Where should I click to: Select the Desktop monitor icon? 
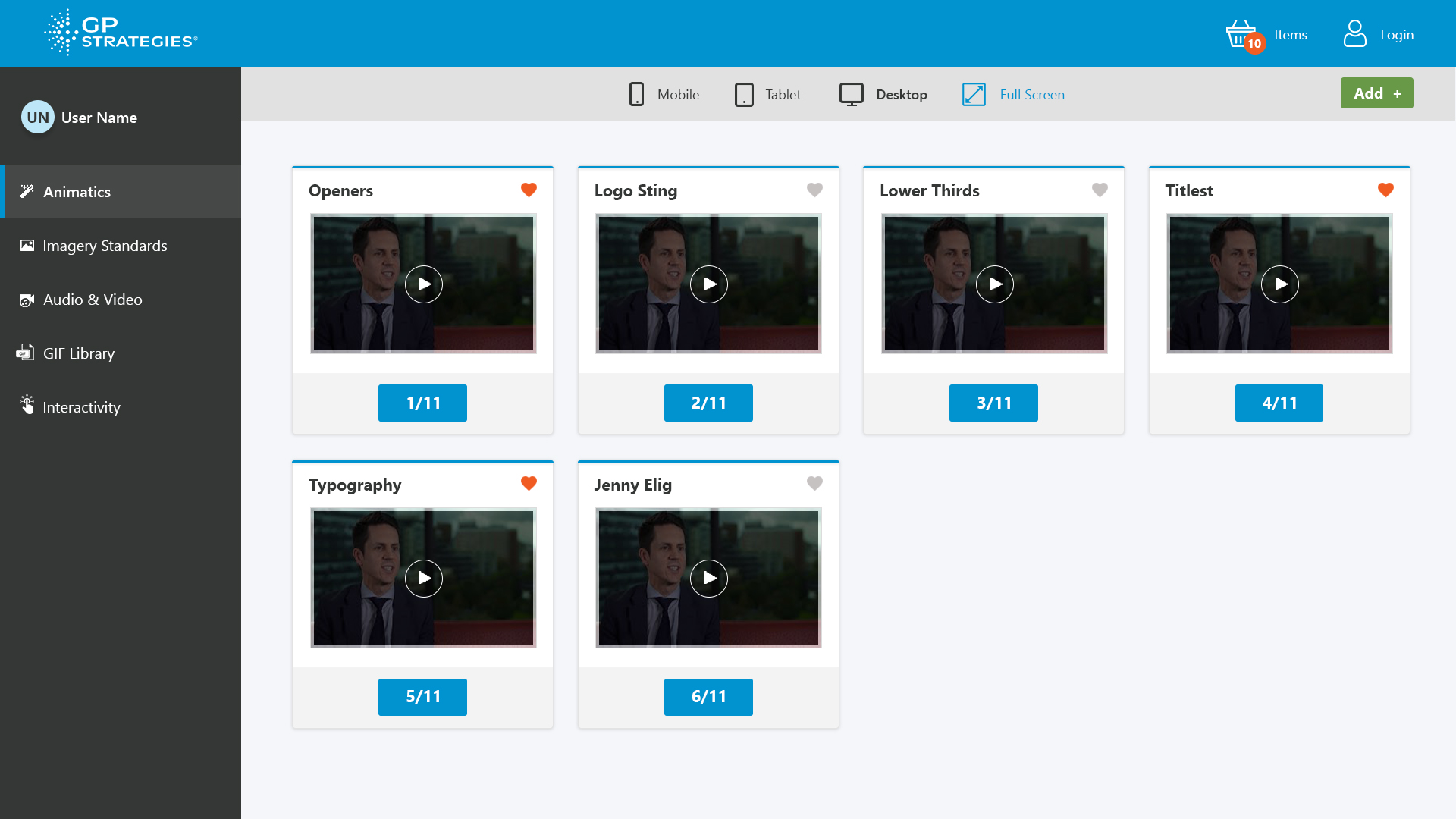851,94
